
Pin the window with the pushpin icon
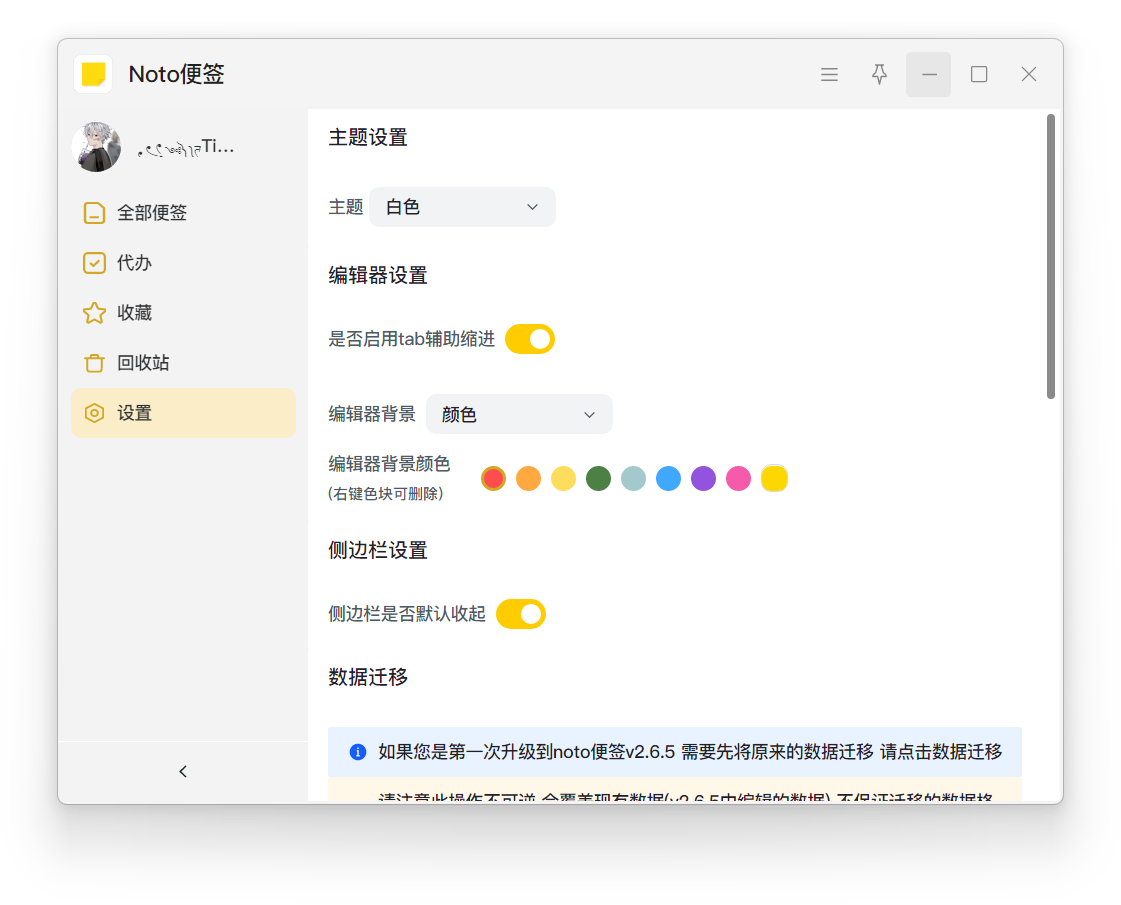pyautogui.click(x=879, y=75)
